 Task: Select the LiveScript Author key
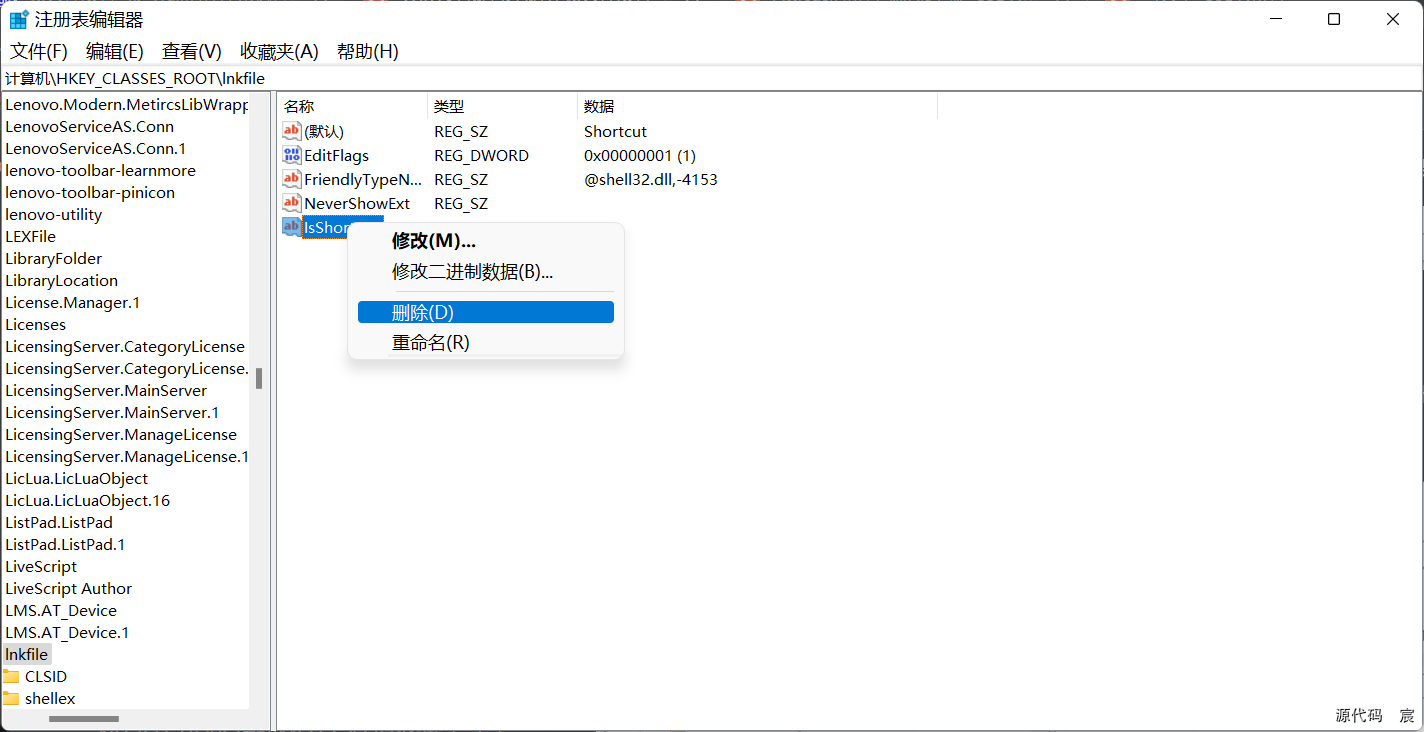coord(68,588)
